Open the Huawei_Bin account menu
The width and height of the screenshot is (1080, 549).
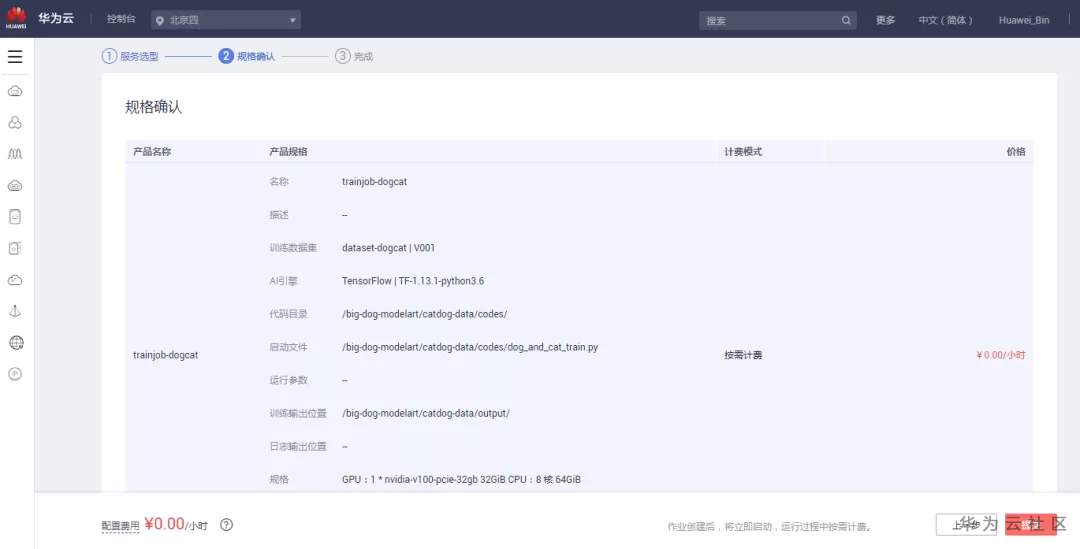(x=1024, y=20)
